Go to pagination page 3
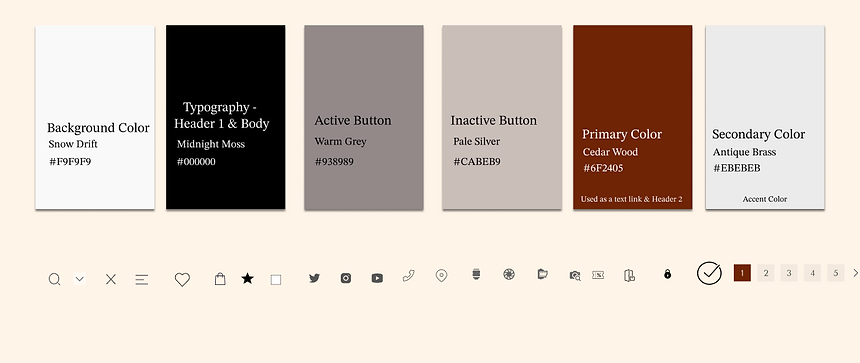Viewport: 860px width, 363px height. coord(789,273)
